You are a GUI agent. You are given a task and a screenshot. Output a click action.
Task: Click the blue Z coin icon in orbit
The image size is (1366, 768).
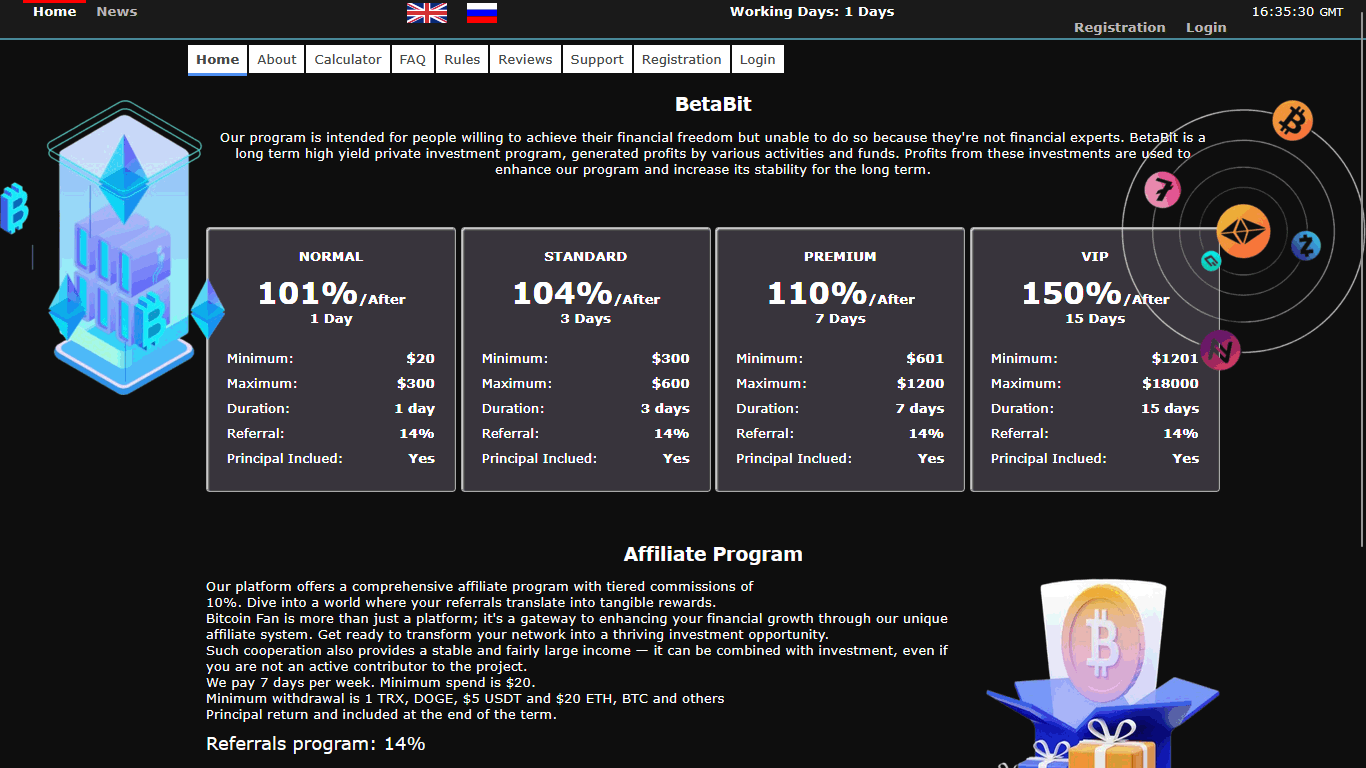pyautogui.click(x=1305, y=245)
